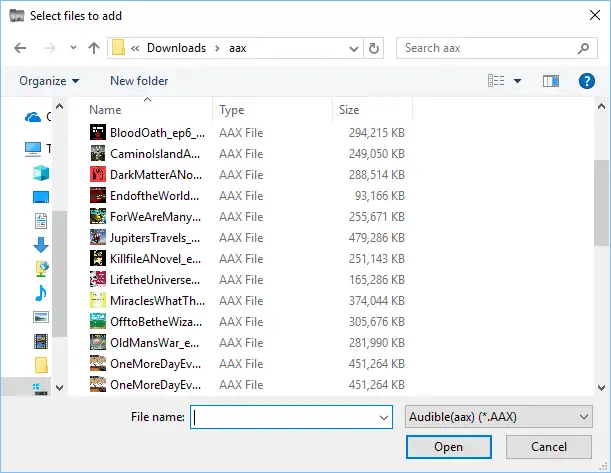611x473 pixels.
Task: Click the 93,166 KB size cell
Action: click(x=380, y=196)
